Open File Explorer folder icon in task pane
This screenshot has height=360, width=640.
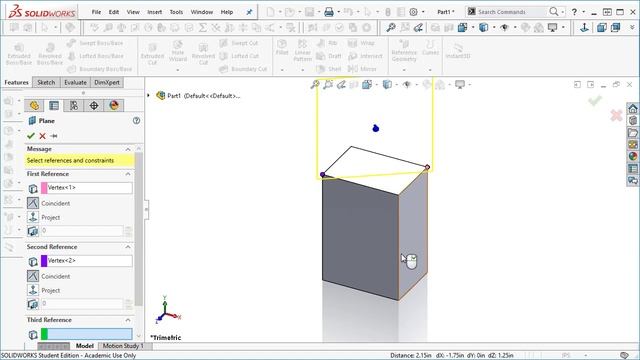(x=633, y=133)
